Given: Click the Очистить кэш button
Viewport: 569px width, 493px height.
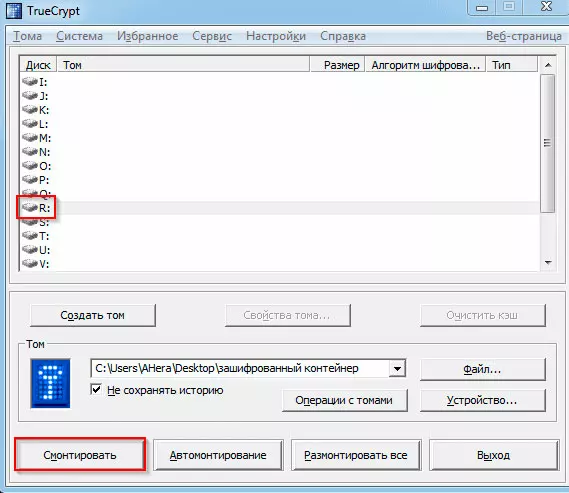Looking at the screenshot, I should 483,315.
